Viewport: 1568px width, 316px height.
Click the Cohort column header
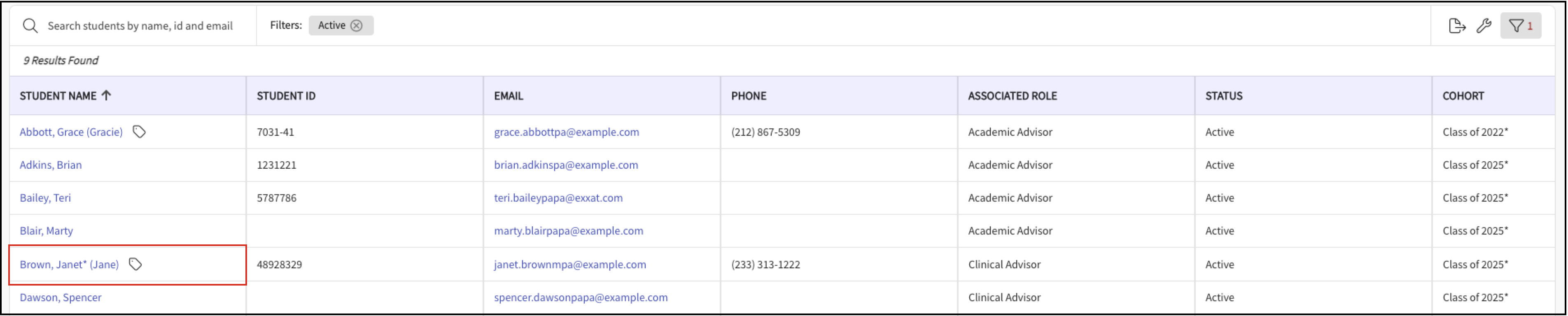click(x=1463, y=96)
